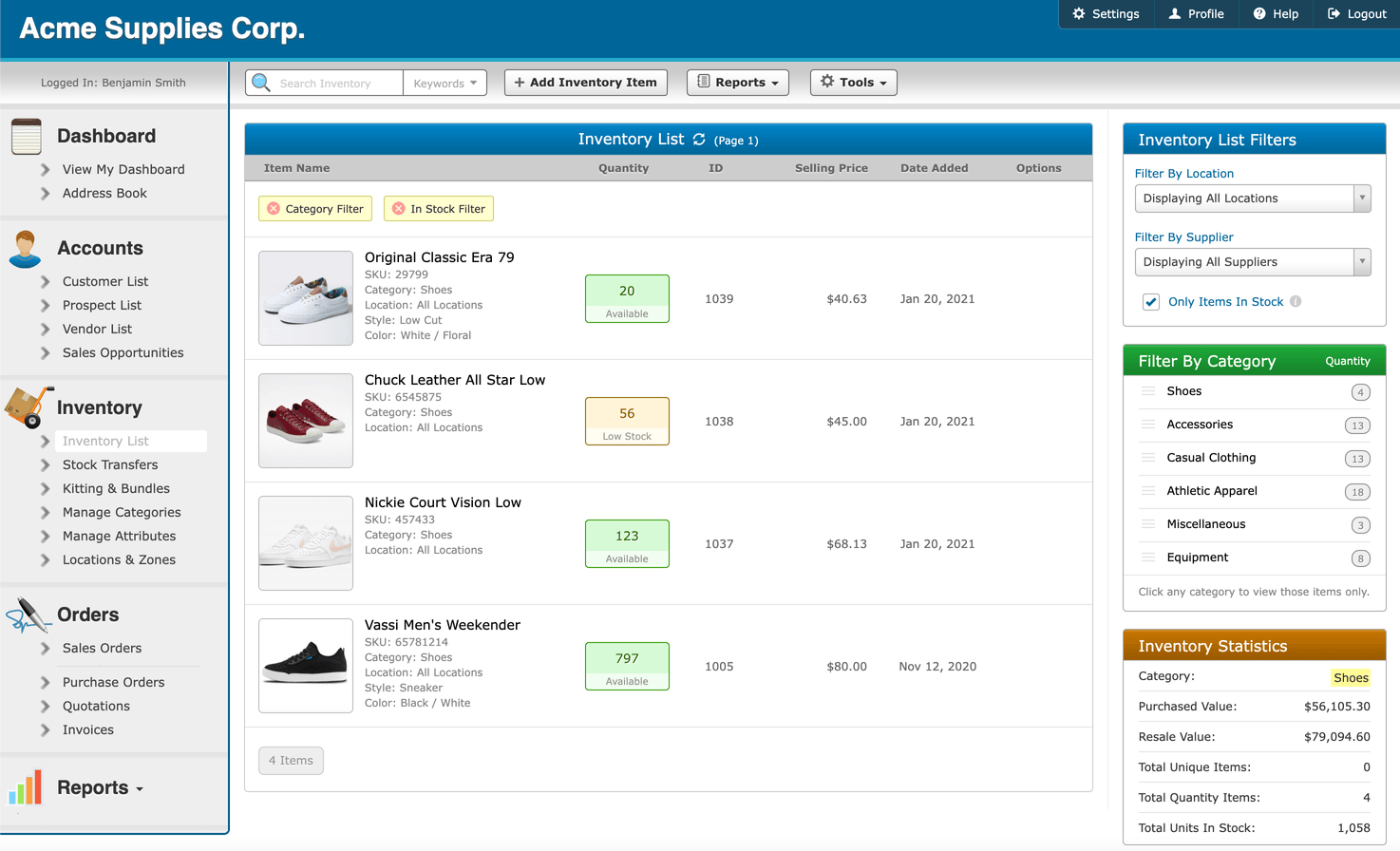
Task: Select the Accounts person icon
Action: click(25, 248)
